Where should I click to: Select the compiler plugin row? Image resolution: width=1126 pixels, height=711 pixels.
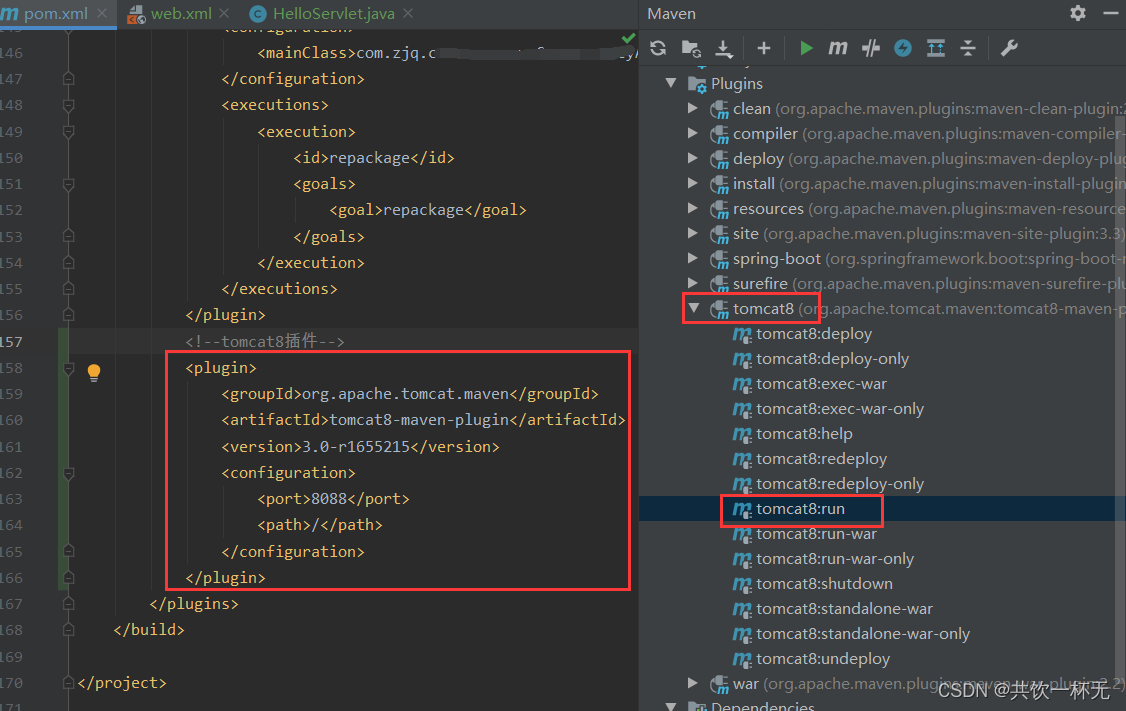882,134
